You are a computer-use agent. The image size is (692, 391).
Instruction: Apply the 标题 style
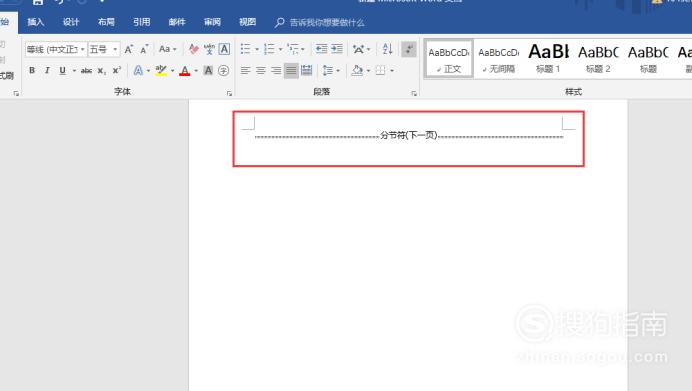[648, 59]
